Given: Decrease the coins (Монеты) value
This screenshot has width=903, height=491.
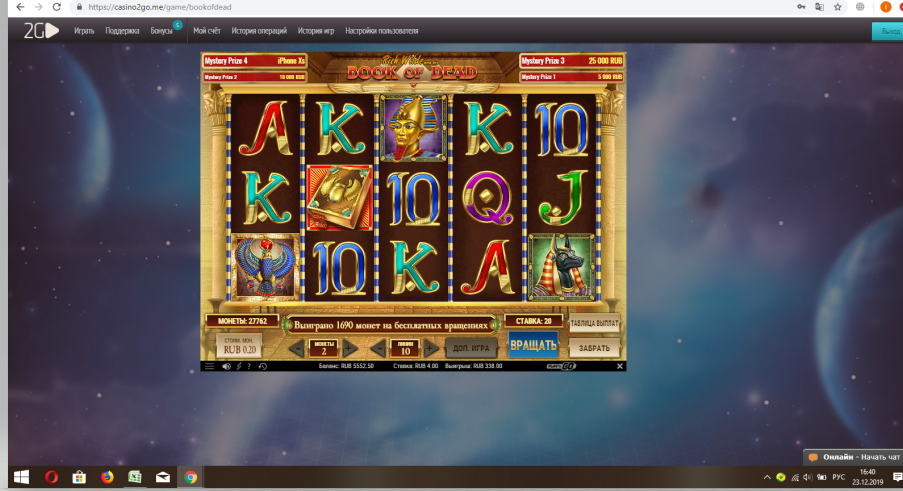Looking at the screenshot, I should 297,348.
